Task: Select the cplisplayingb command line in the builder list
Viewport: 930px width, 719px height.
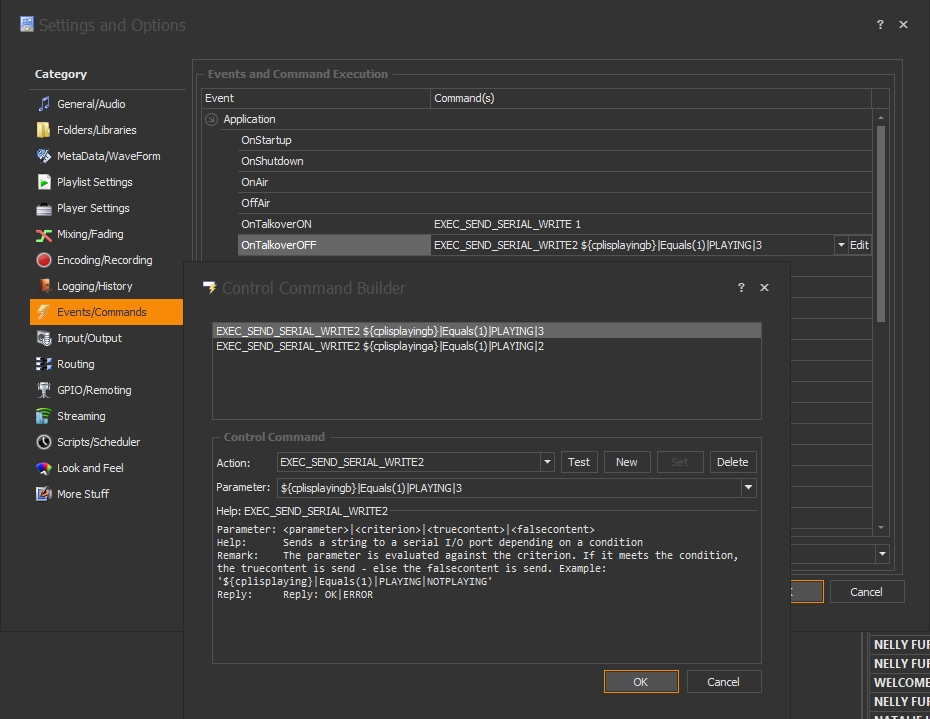Action: click(x=486, y=331)
